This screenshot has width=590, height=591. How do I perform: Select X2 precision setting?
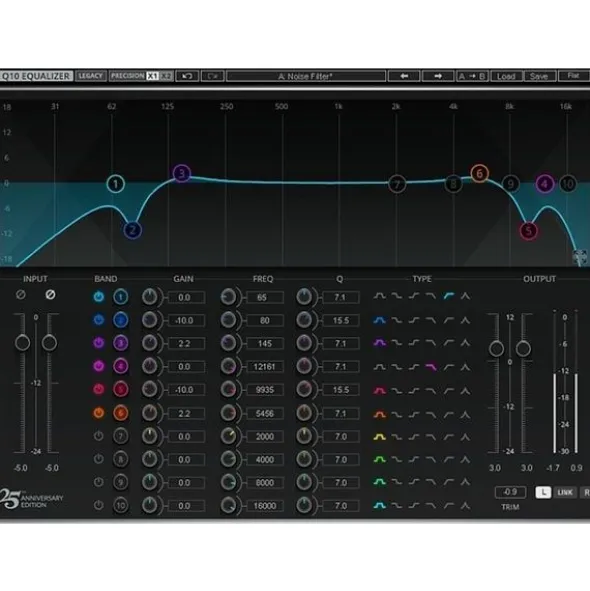pos(166,76)
